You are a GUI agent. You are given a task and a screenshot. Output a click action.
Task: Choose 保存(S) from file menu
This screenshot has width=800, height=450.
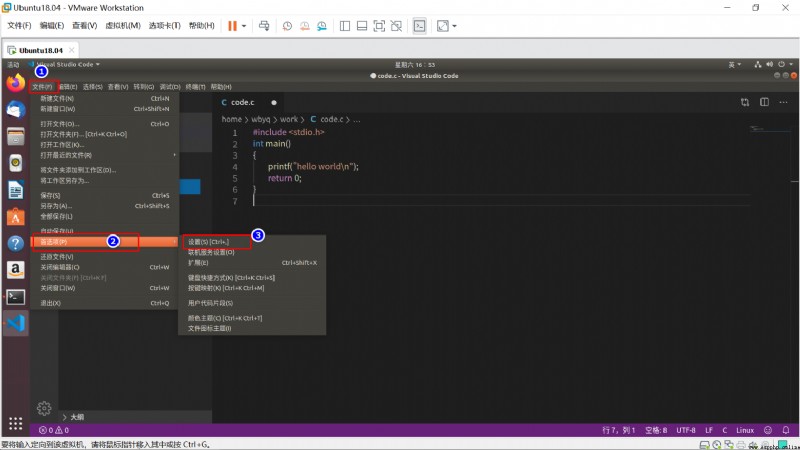104,195
